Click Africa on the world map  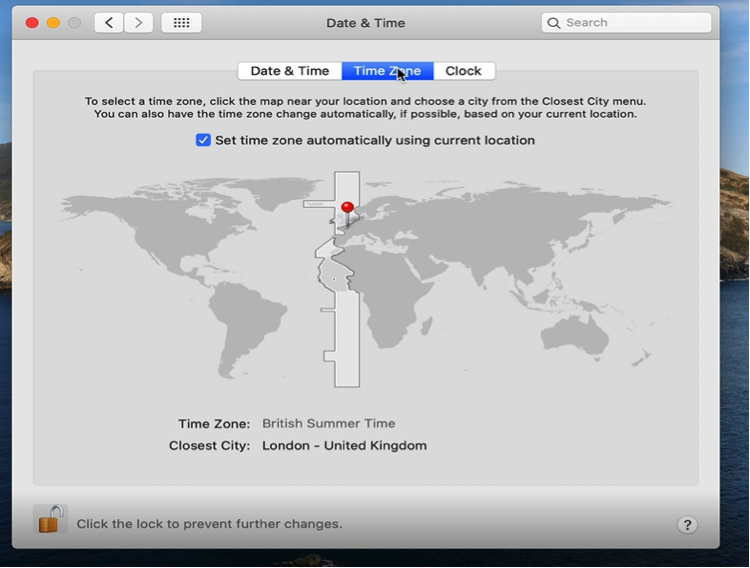385,290
